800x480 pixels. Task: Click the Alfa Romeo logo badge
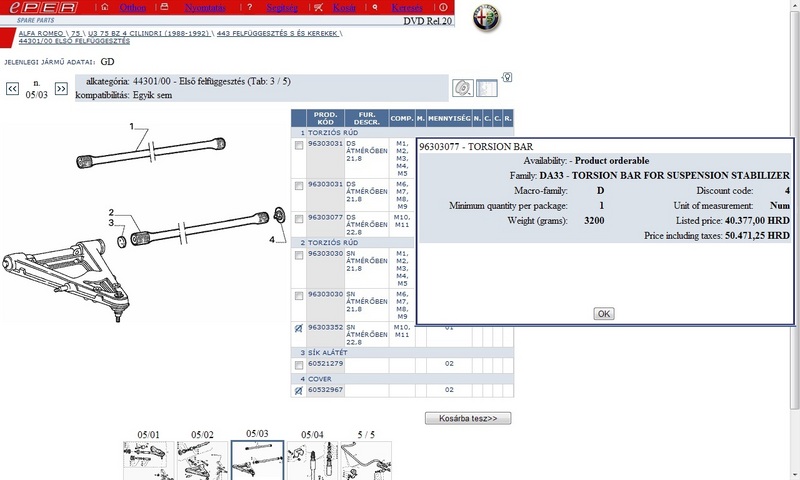click(x=486, y=18)
